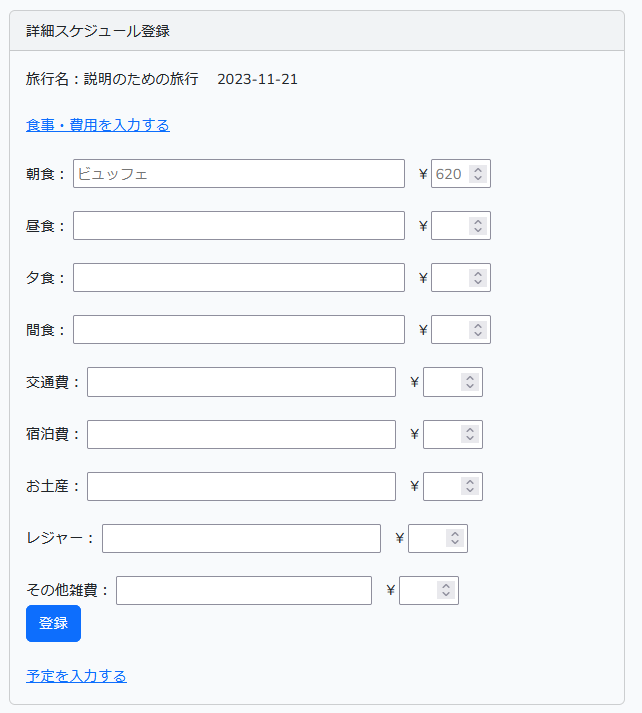The image size is (642, 713).
Task: Click the 朝食 description text field
Action: 239,173
